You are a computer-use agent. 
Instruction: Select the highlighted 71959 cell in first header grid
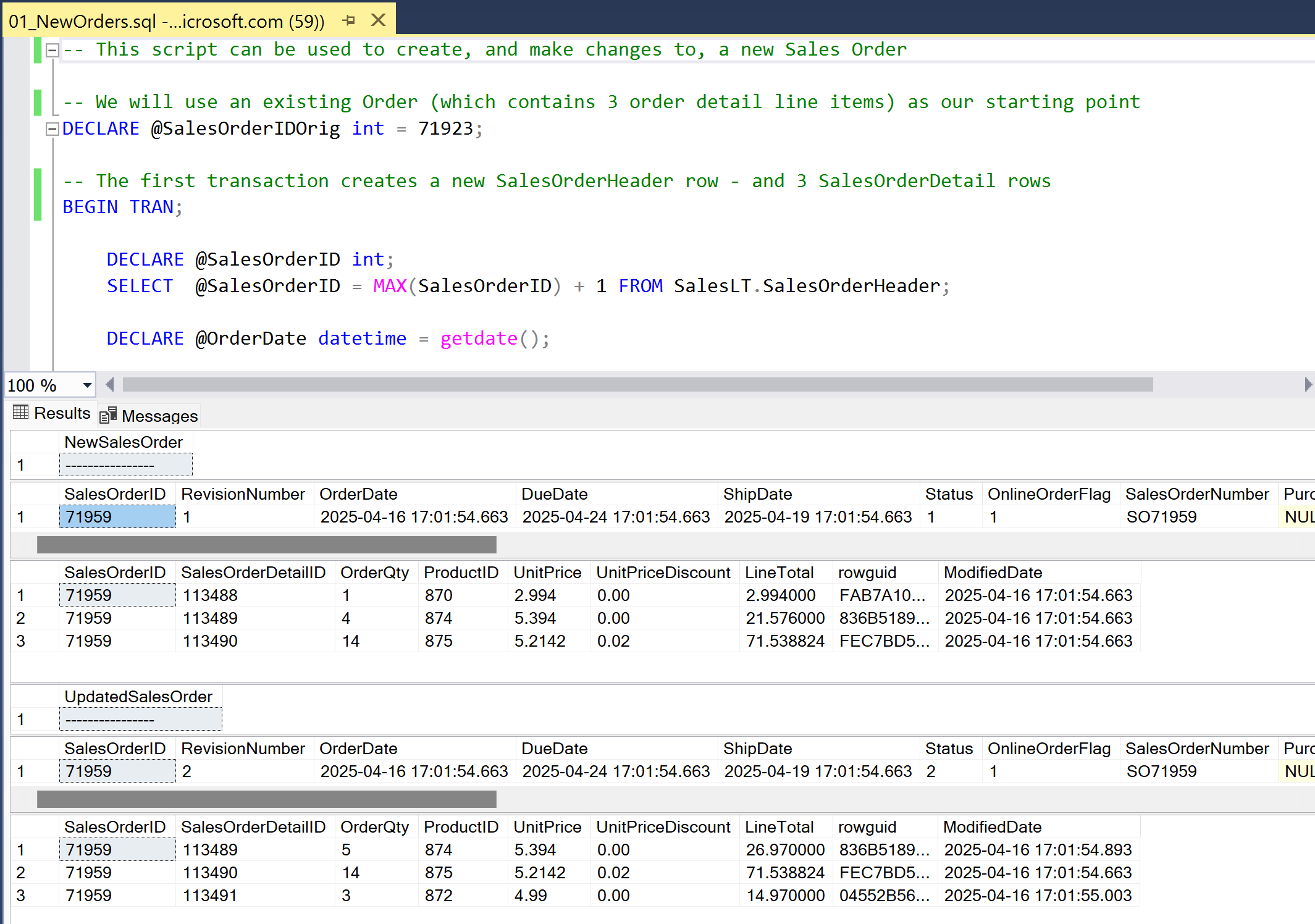(117, 517)
